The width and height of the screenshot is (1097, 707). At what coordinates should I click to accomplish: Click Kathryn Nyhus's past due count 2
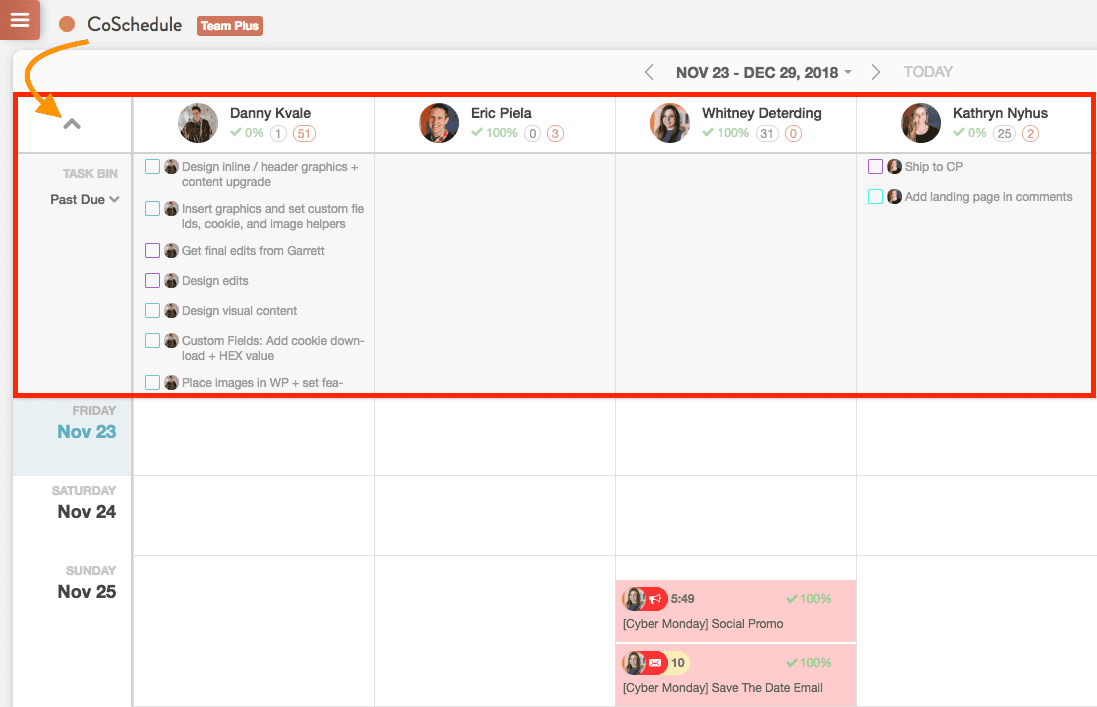(x=1031, y=134)
